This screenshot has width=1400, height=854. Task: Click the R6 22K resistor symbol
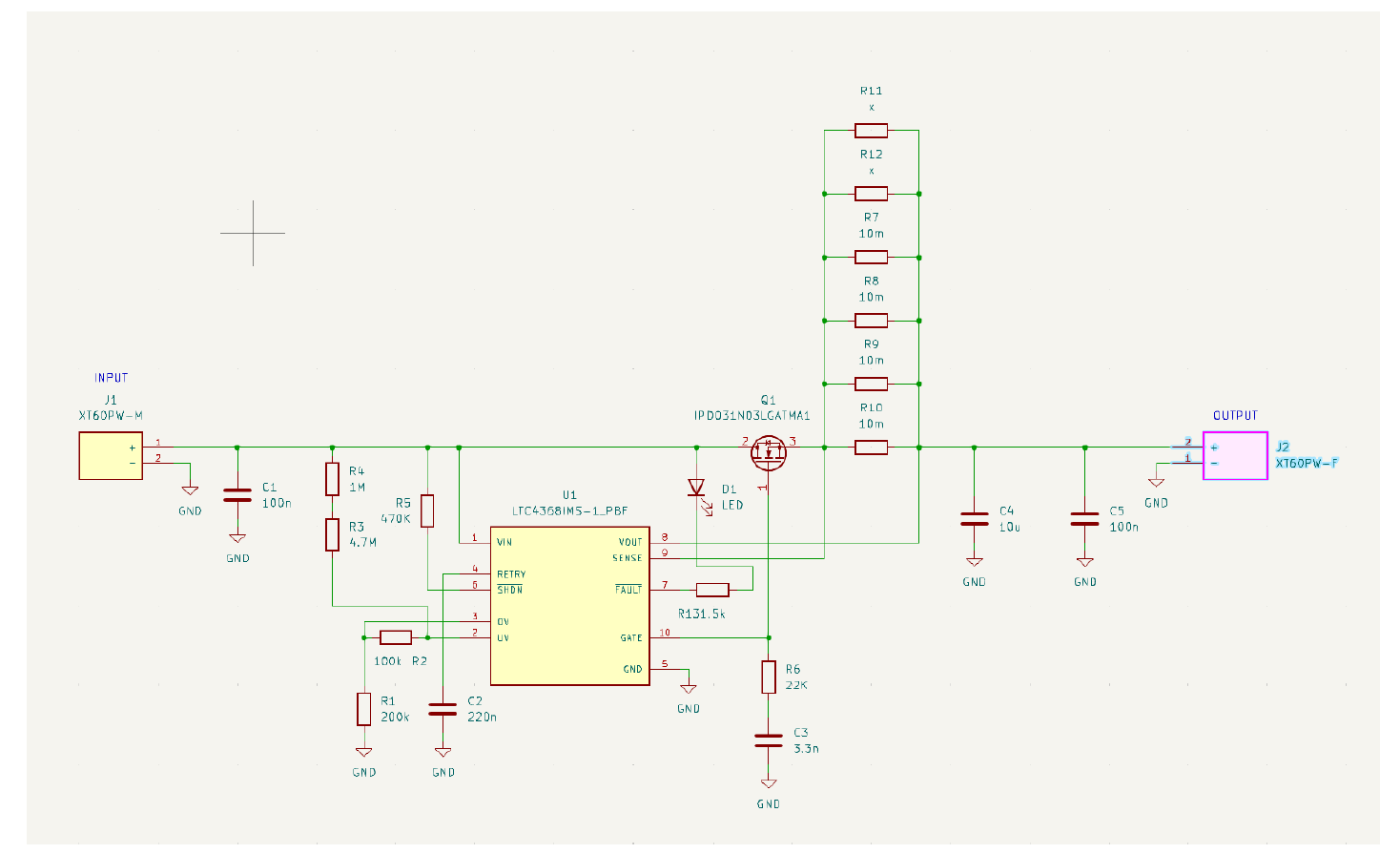point(769,677)
